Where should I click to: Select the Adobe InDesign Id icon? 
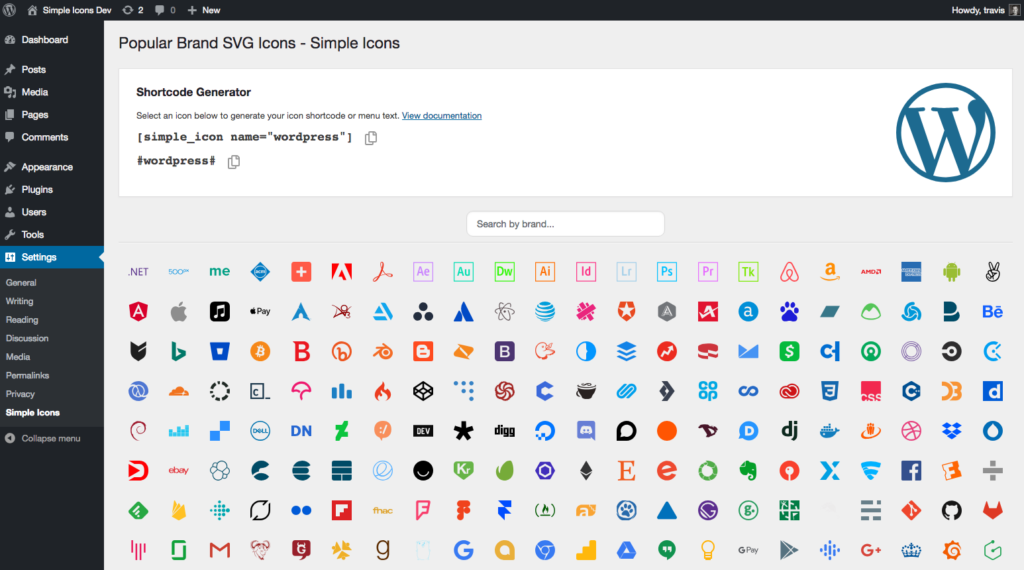tap(586, 272)
